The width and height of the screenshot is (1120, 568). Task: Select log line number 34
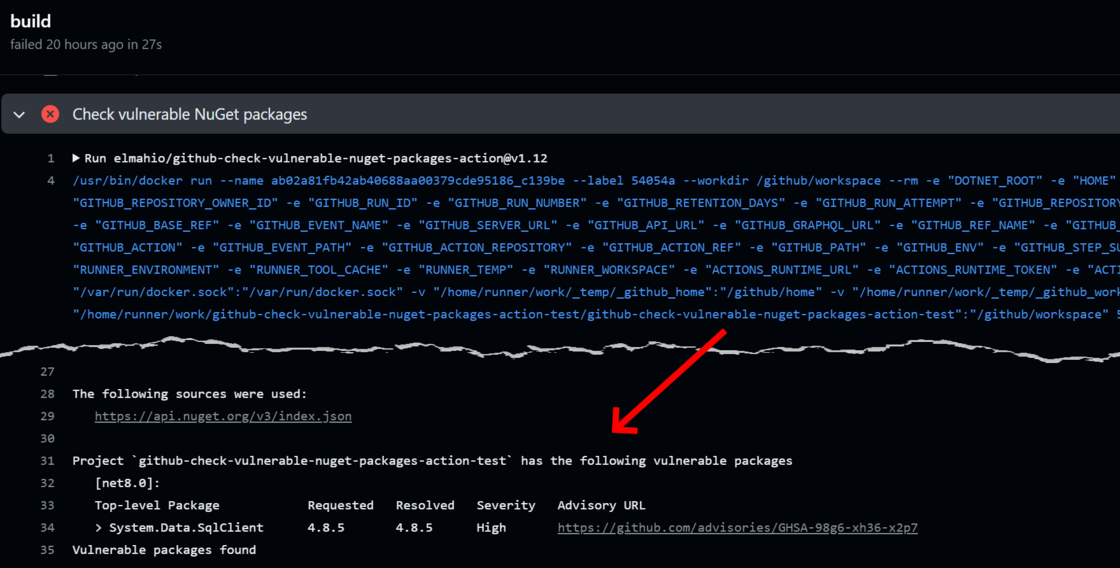click(x=47, y=527)
